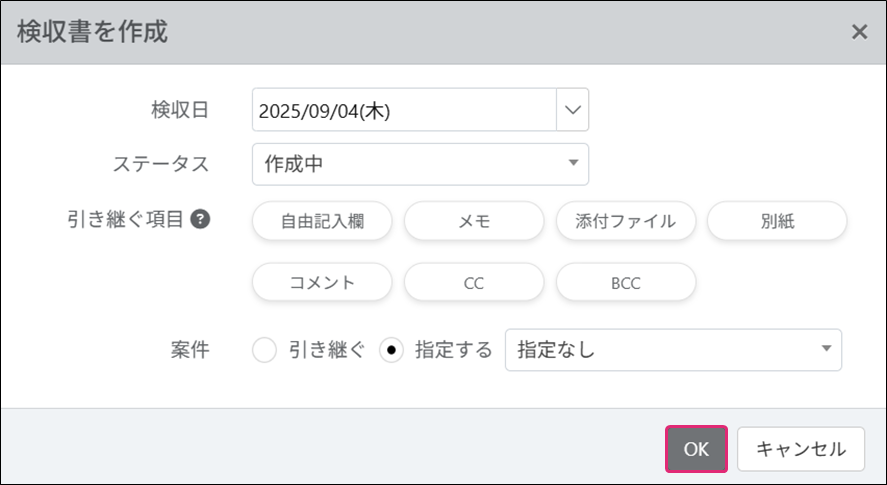Click the help icon beside 引き継ぐ項目
The width and height of the screenshot is (887, 485).
tap(200, 220)
